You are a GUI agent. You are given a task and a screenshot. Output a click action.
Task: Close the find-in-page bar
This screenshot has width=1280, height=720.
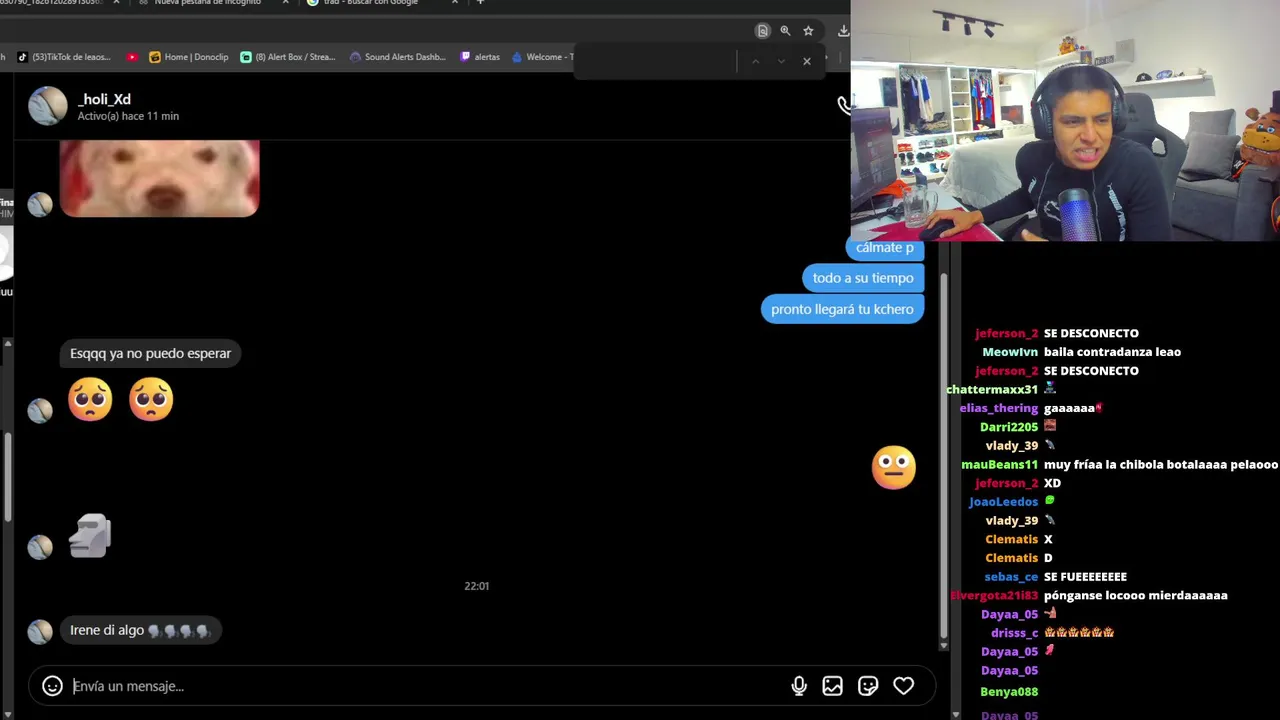coord(807,61)
